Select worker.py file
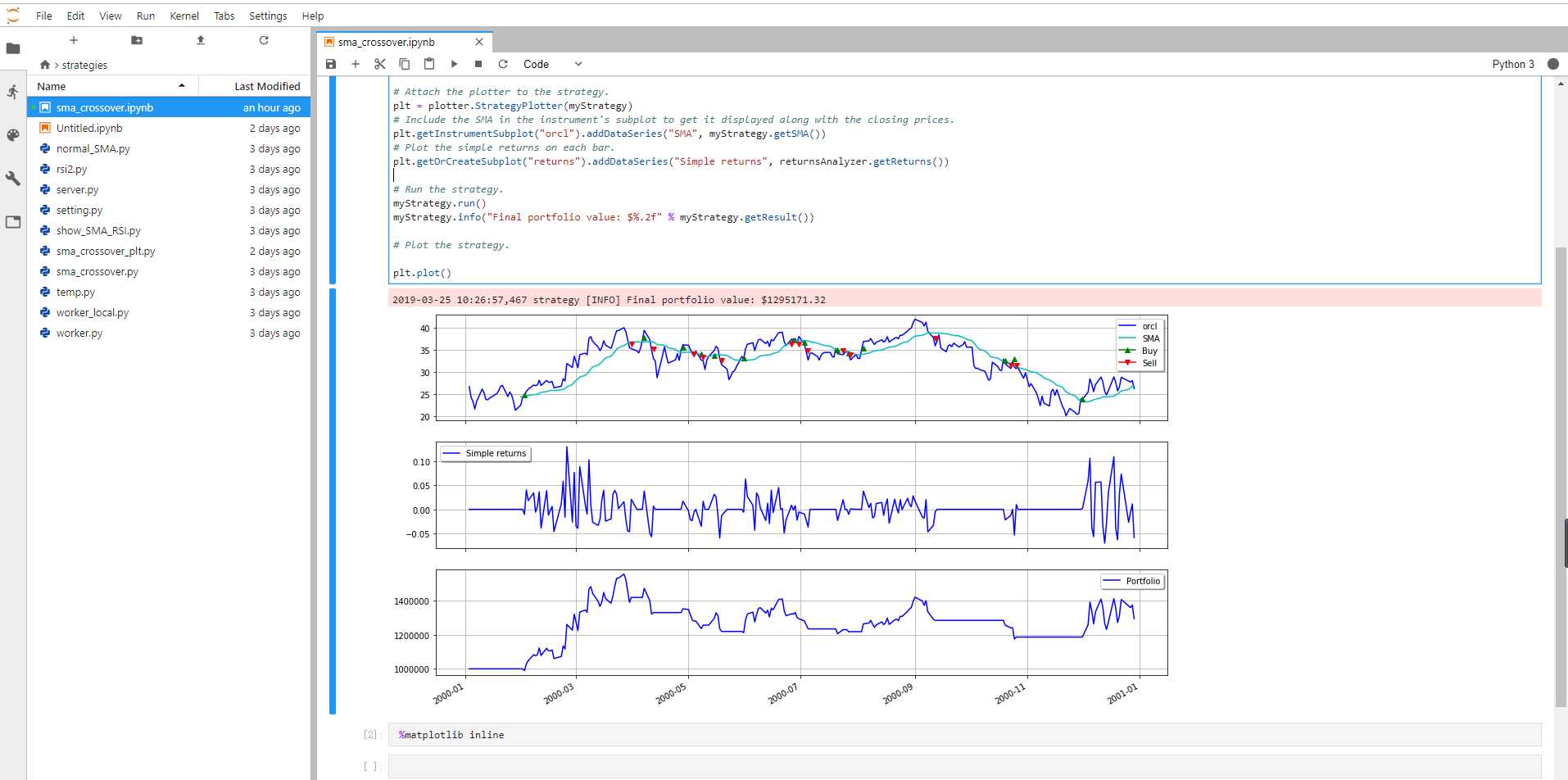Viewport: 1568px width, 780px height. (x=169, y=333)
